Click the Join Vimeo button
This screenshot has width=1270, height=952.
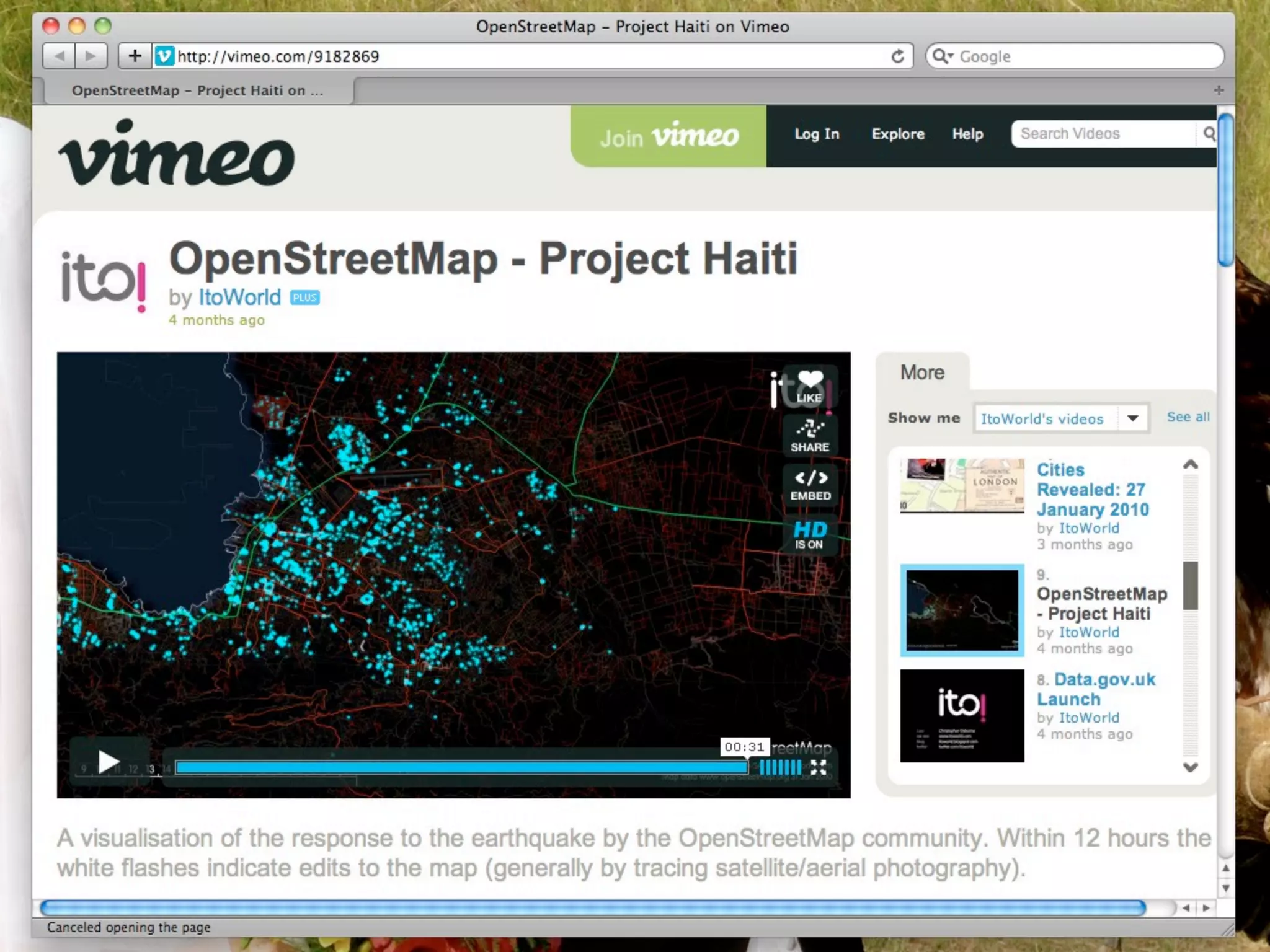click(668, 136)
